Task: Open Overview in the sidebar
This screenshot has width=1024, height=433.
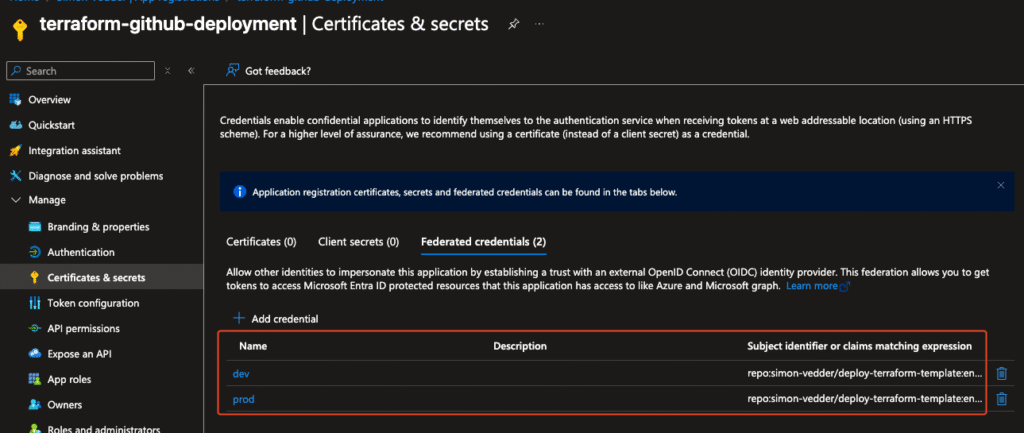Action: point(49,100)
